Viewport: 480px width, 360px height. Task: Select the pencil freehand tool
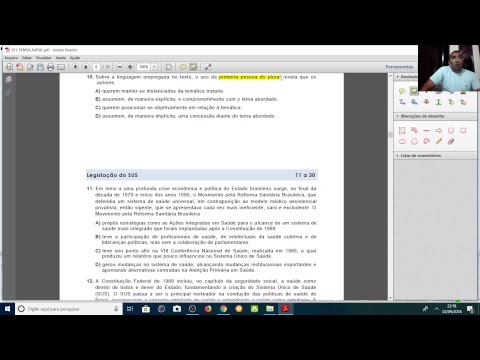pos(439,141)
